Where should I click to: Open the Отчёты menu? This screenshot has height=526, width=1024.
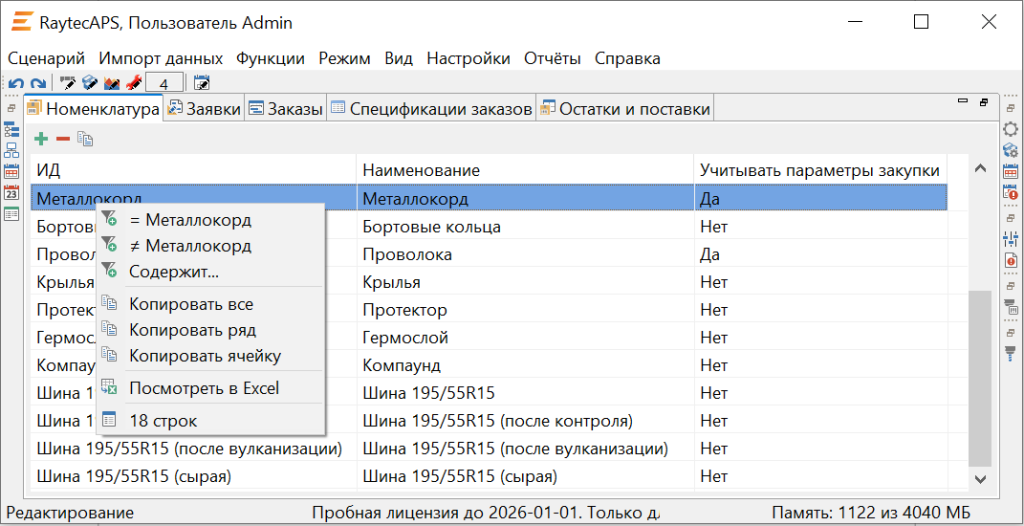[552, 58]
